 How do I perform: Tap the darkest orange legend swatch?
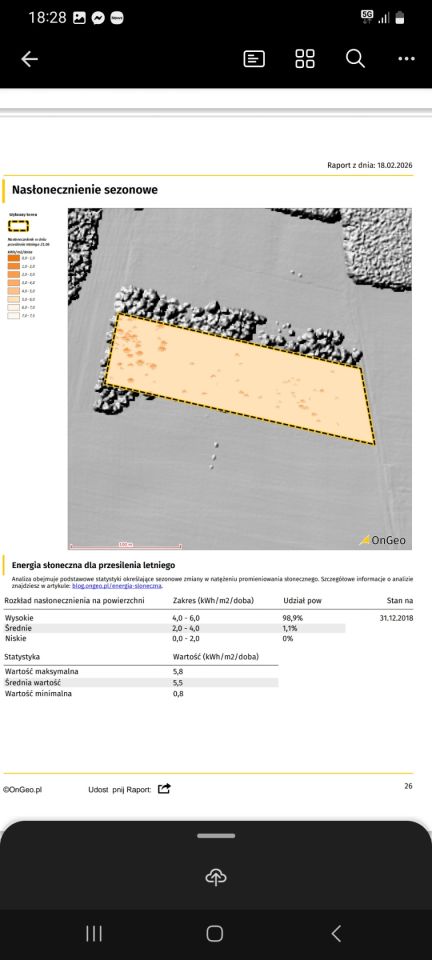pyautogui.click(x=14, y=259)
